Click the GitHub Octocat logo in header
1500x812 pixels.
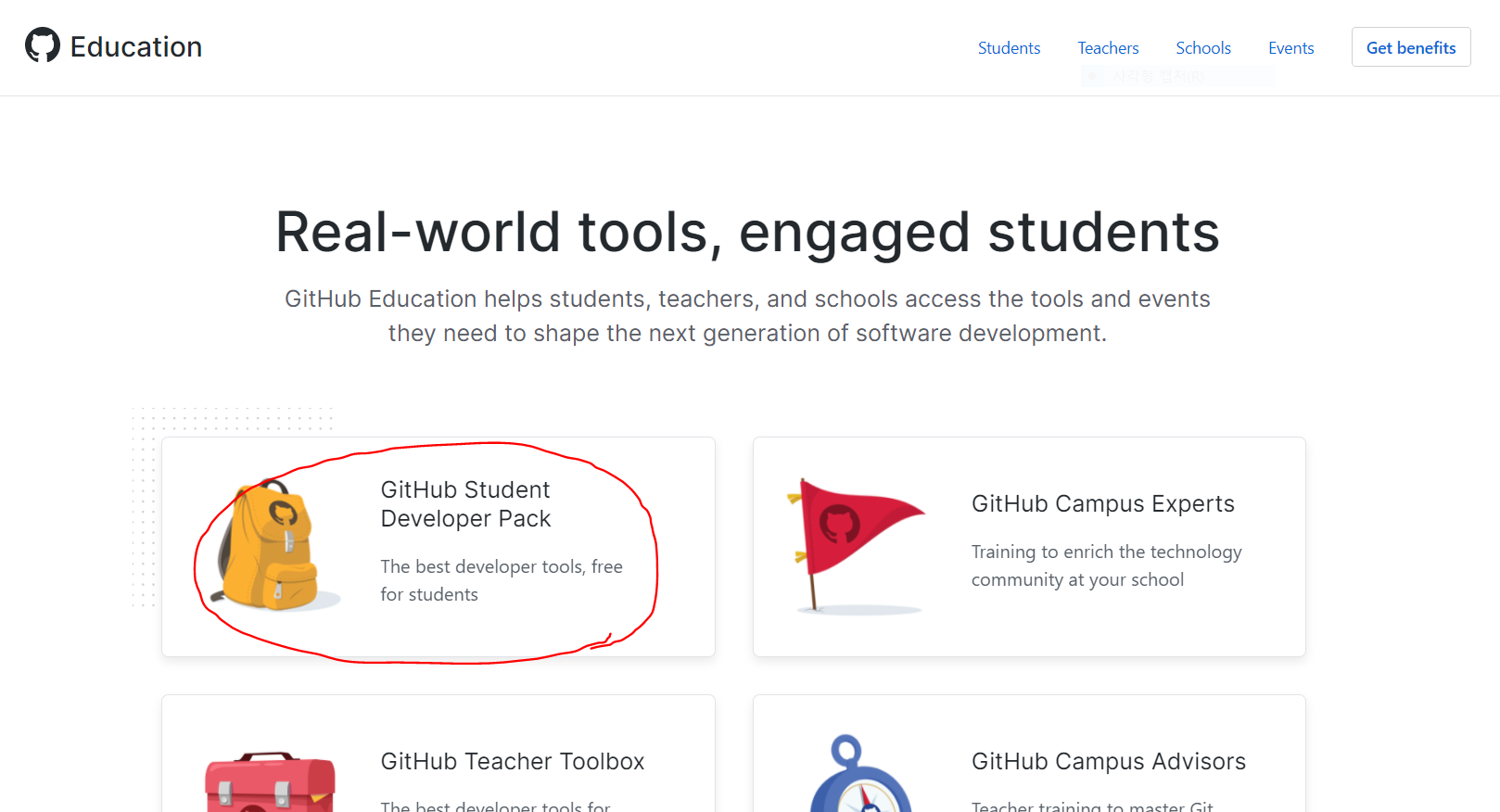coord(43,45)
